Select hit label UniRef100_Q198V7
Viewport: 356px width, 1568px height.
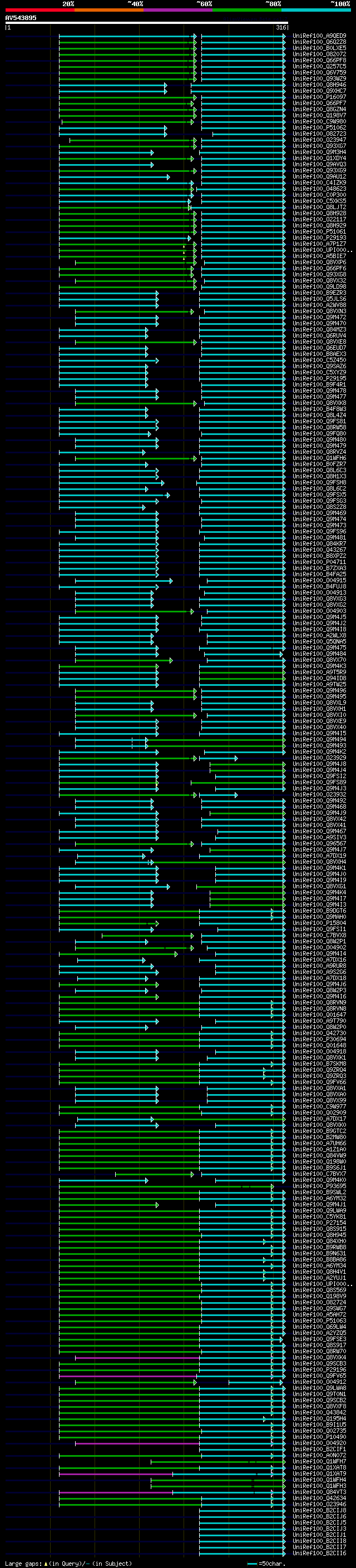click(x=319, y=116)
